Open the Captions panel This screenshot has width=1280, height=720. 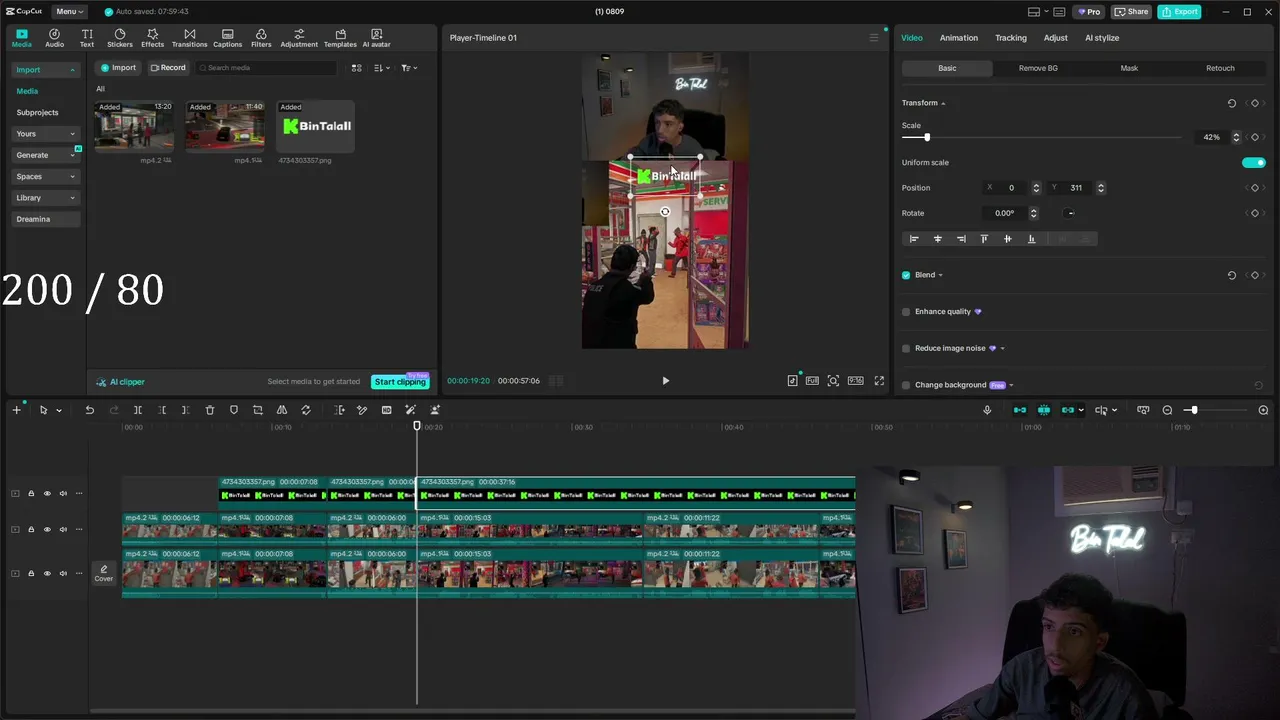coord(227,38)
